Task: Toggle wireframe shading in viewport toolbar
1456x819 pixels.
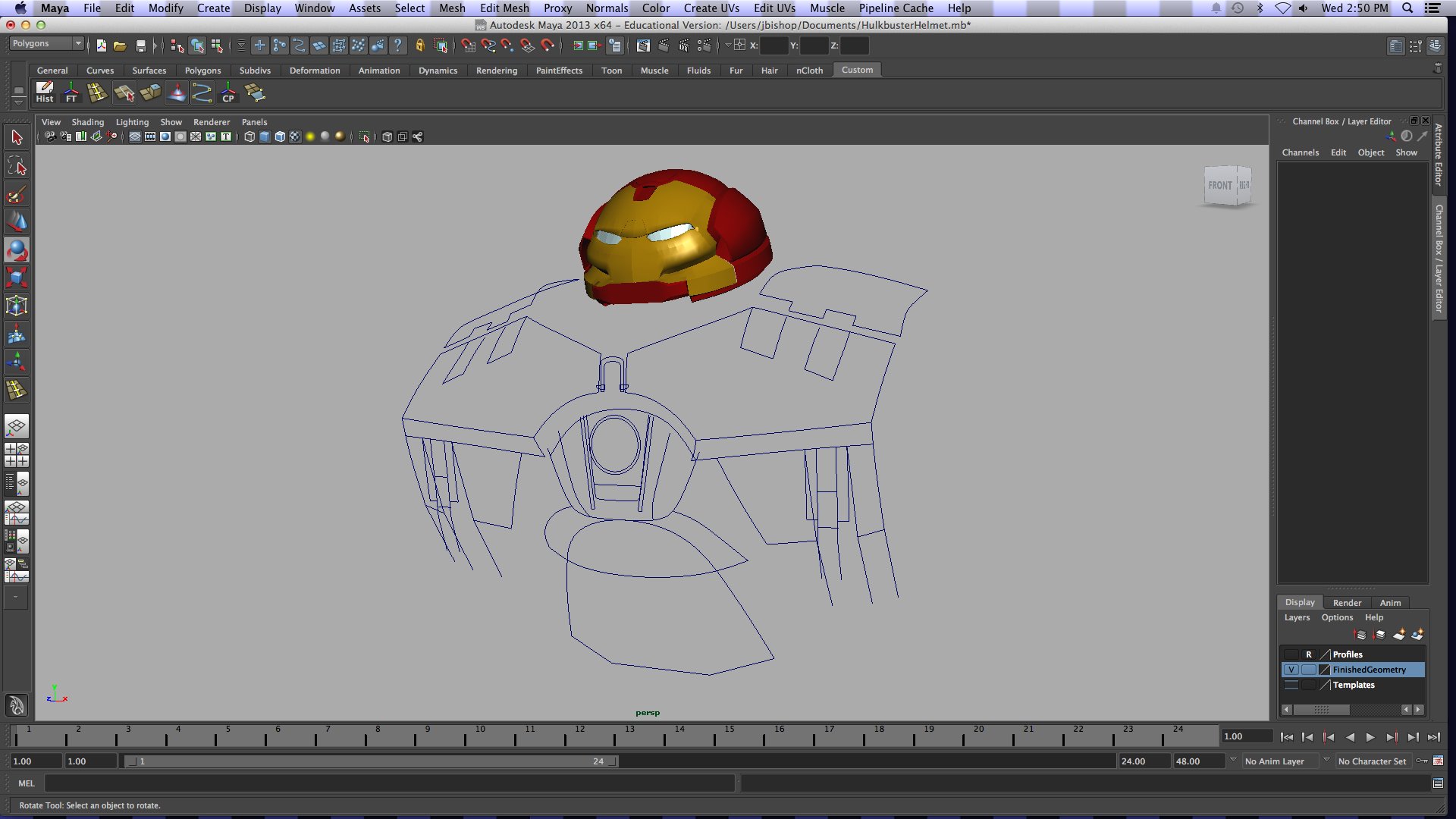Action: [x=249, y=136]
